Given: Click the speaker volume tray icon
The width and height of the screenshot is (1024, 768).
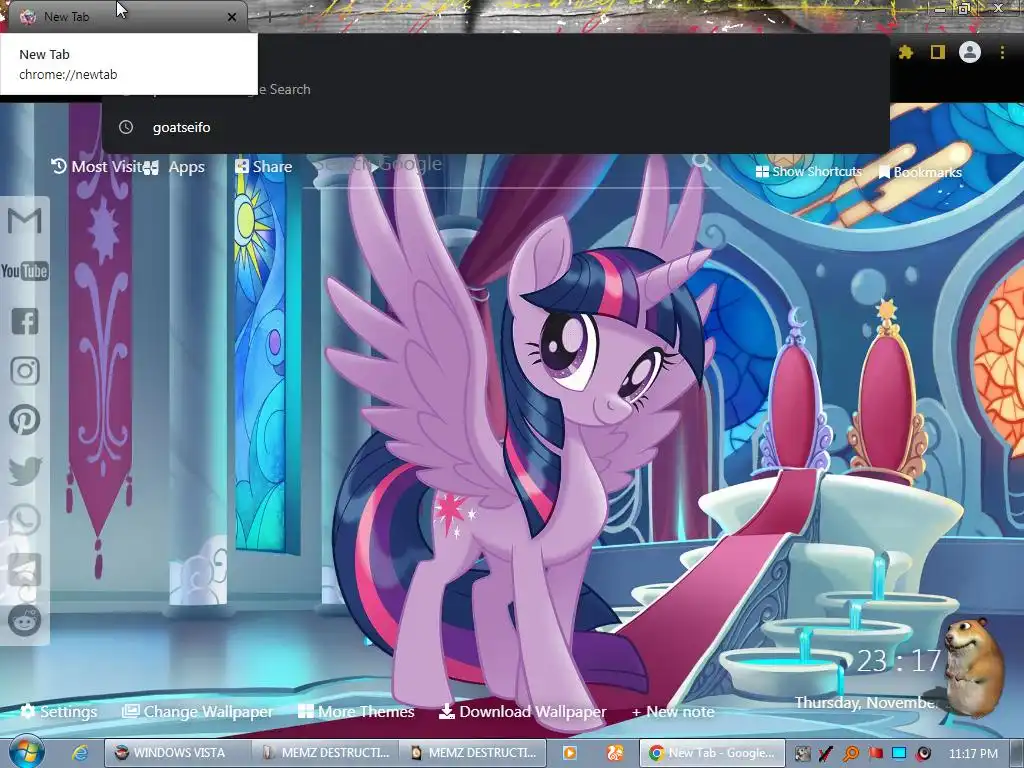Looking at the screenshot, I should click(x=923, y=754).
